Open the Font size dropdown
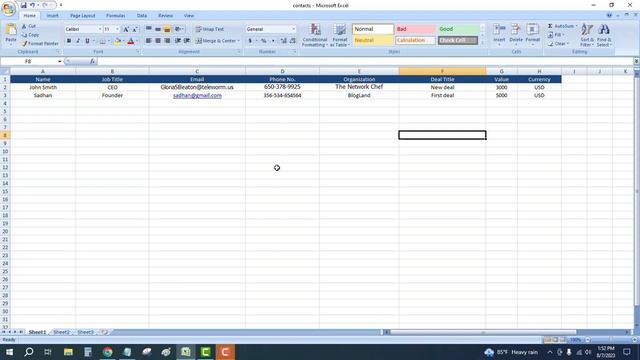This screenshot has width=640, height=360. pyautogui.click(x=117, y=29)
